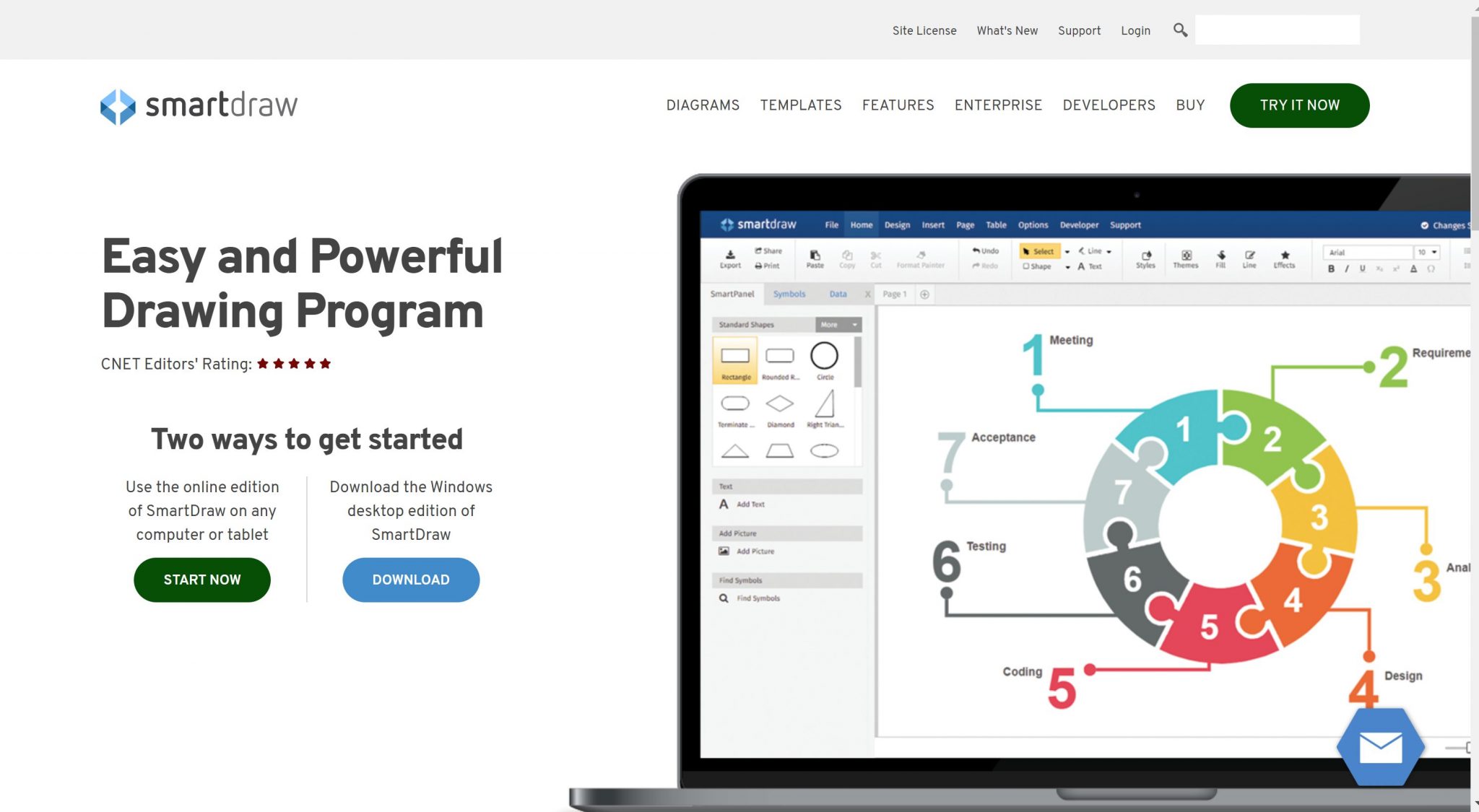This screenshot has width=1479, height=812.
Task: Select the Circle shape
Action: [x=824, y=361]
